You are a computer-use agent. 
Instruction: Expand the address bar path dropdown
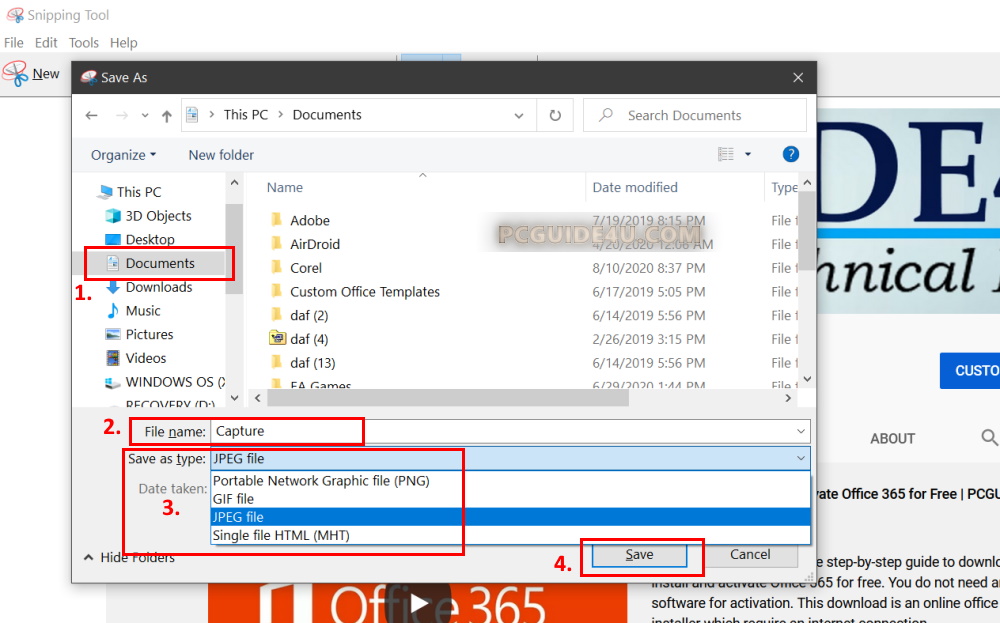(x=519, y=115)
